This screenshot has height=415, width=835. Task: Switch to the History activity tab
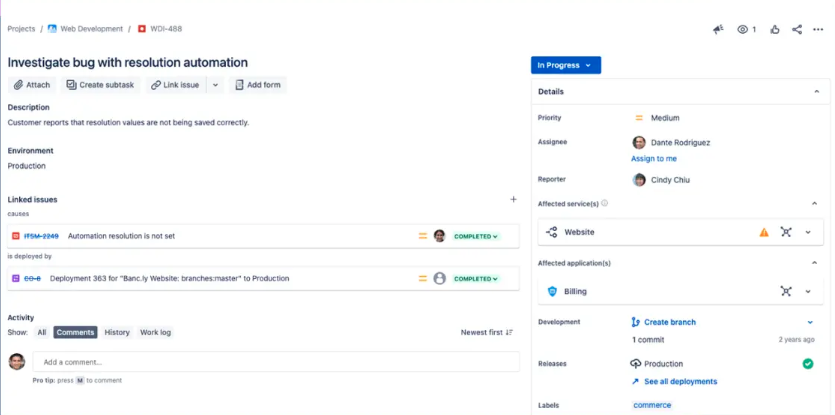(117, 332)
